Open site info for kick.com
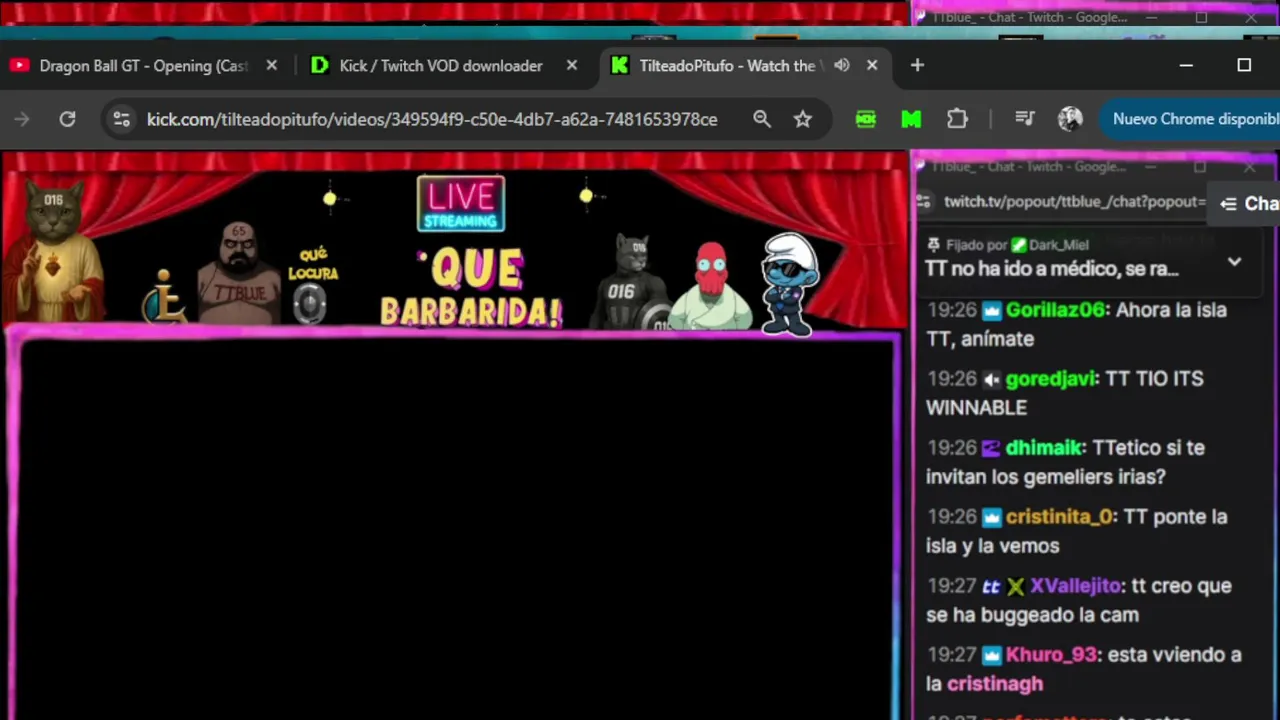Image resolution: width=1280 pixels, height=720 pixels. pyautogui.click(x=121, y=119)
